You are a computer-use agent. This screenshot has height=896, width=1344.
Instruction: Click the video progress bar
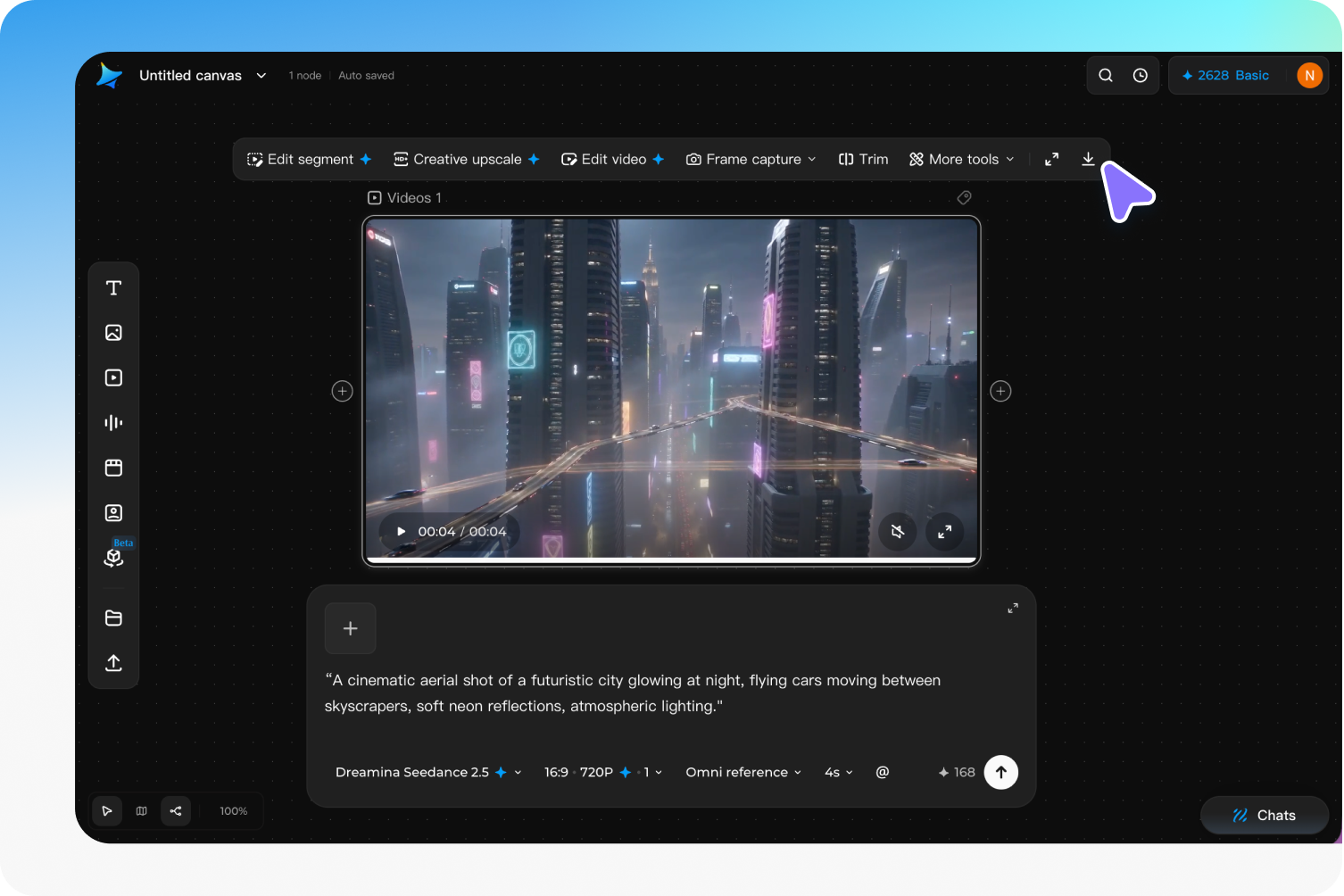[x=671, y=560]
